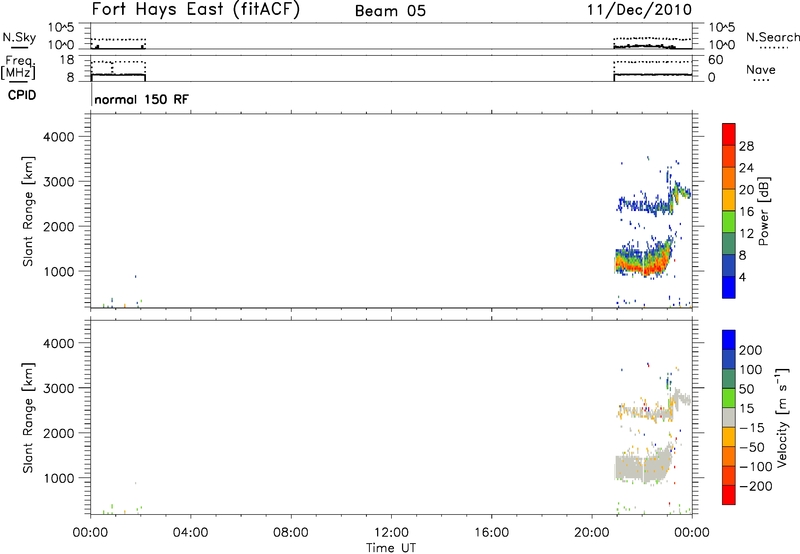
Task: Click the strong red-orange echo band near 1000 km
Action: 643,264
